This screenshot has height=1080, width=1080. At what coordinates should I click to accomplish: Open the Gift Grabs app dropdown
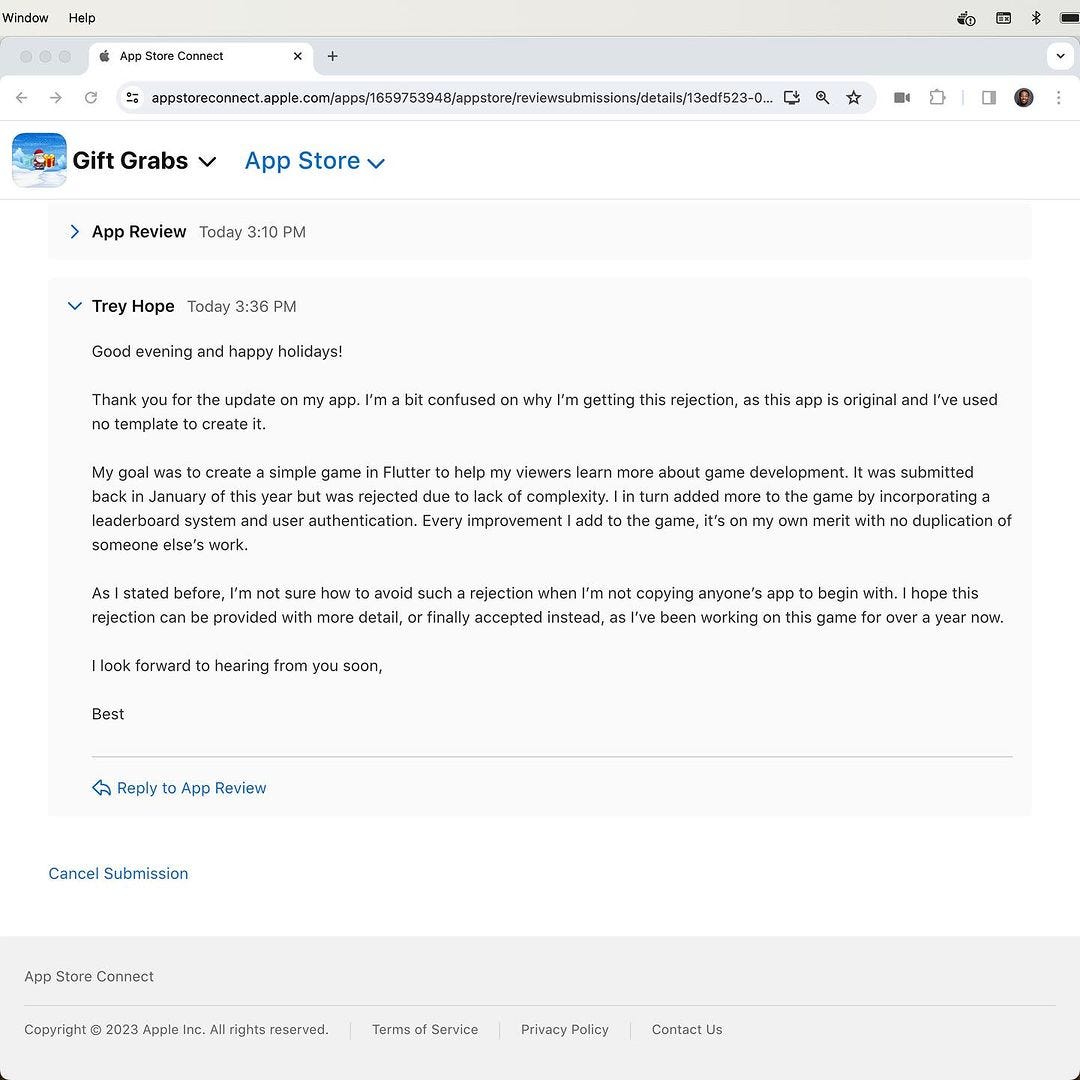click(x=207, y=162)
